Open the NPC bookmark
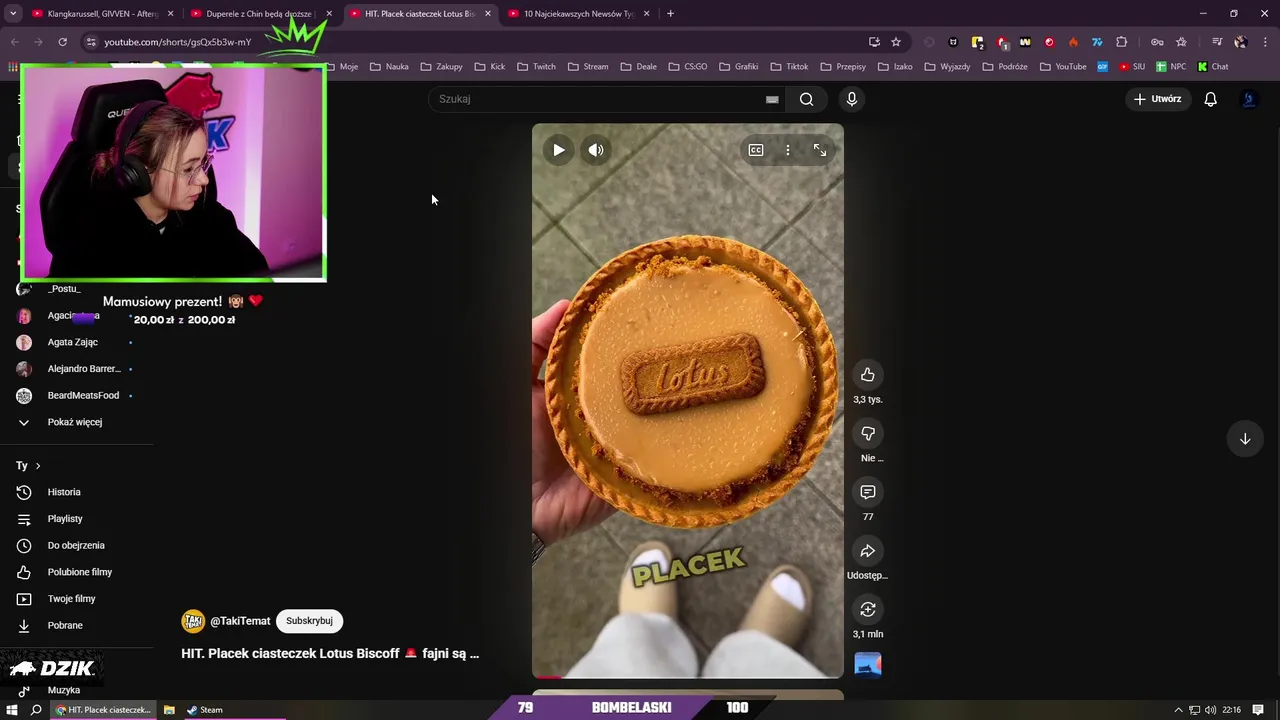This screenshot has height=720, width=1280. pos(1171,67)
